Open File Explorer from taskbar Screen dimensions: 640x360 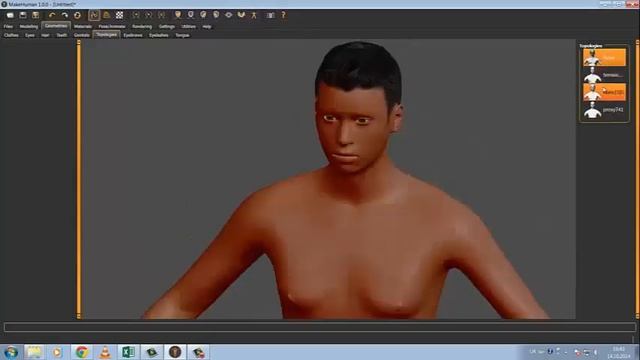(34, 352)
